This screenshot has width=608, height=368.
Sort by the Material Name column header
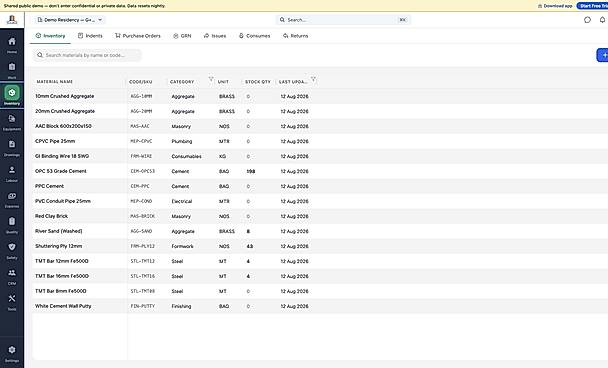[55, 82]
